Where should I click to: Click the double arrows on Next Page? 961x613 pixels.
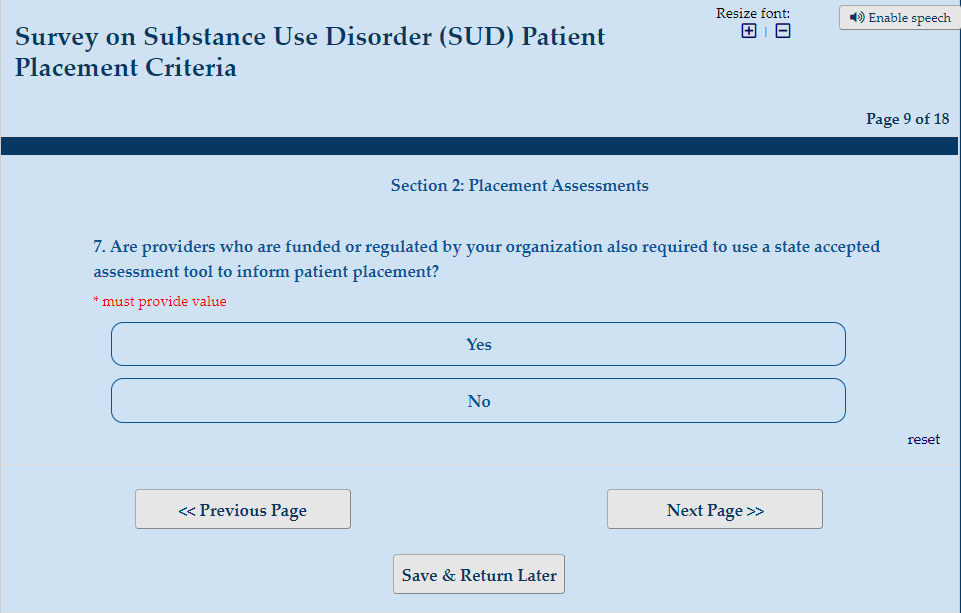755,511
